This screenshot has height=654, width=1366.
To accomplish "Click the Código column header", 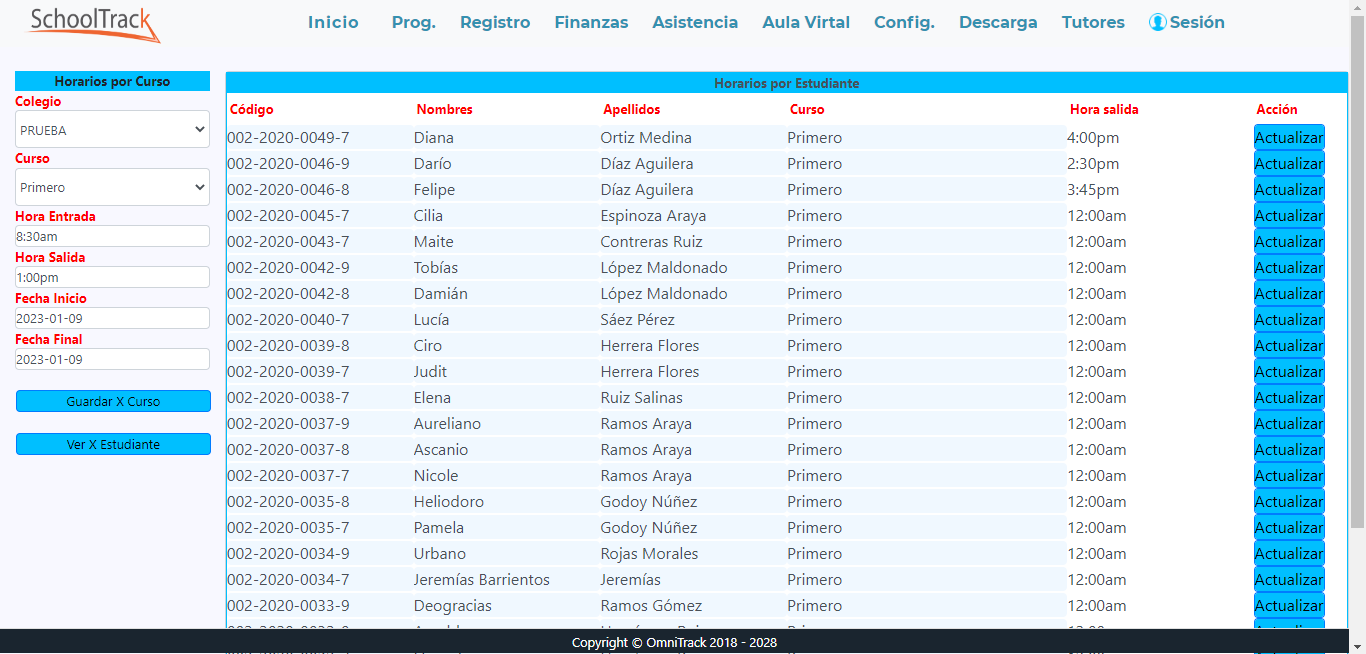I will point(252,110).
